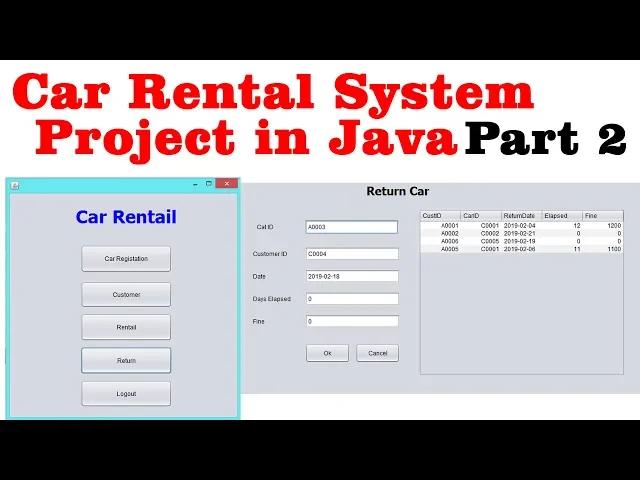Click the C0005 car ID cell
The width and height of the screenshot is (640, 480).
481,241
